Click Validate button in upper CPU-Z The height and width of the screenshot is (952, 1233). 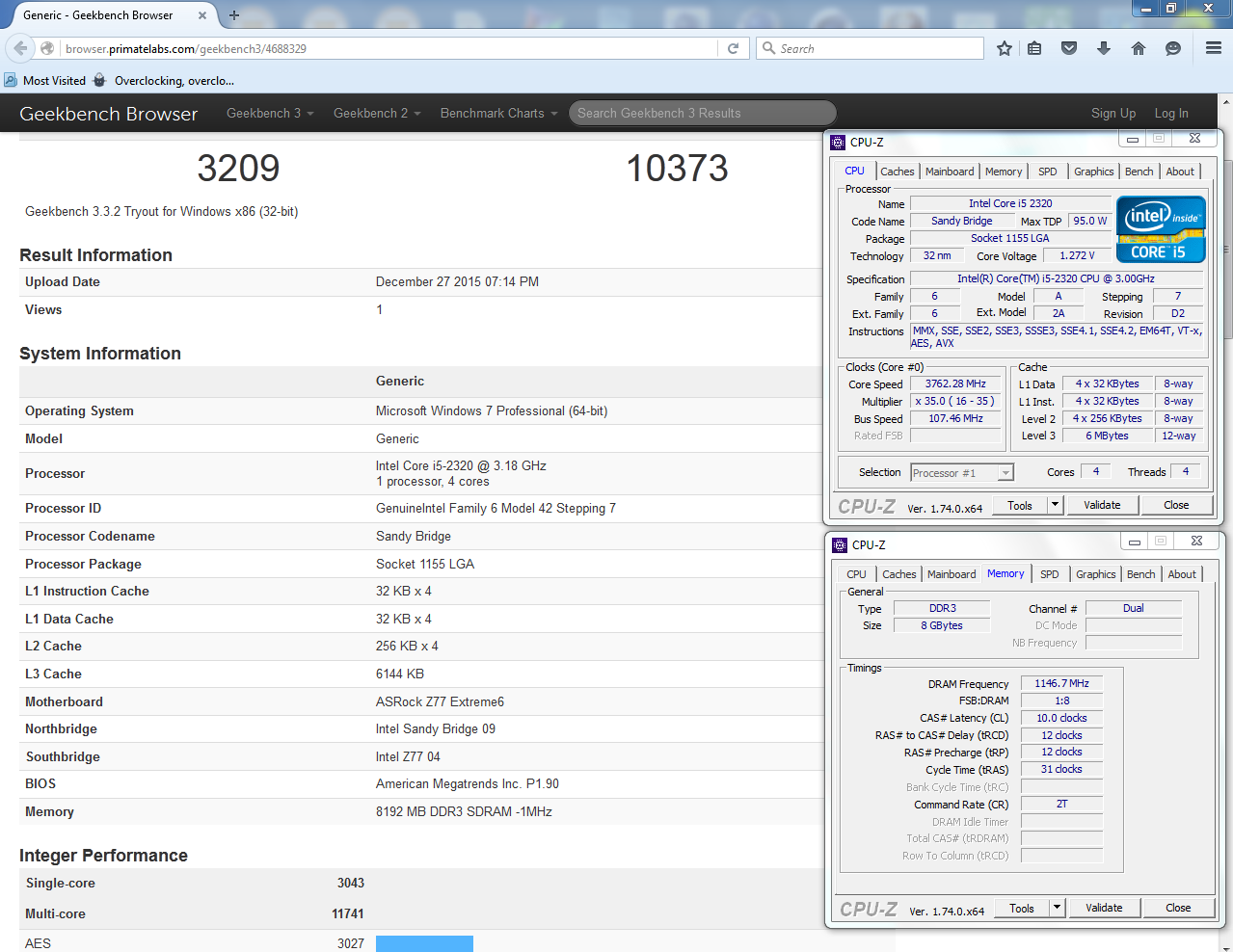[x=1102, y=505]
